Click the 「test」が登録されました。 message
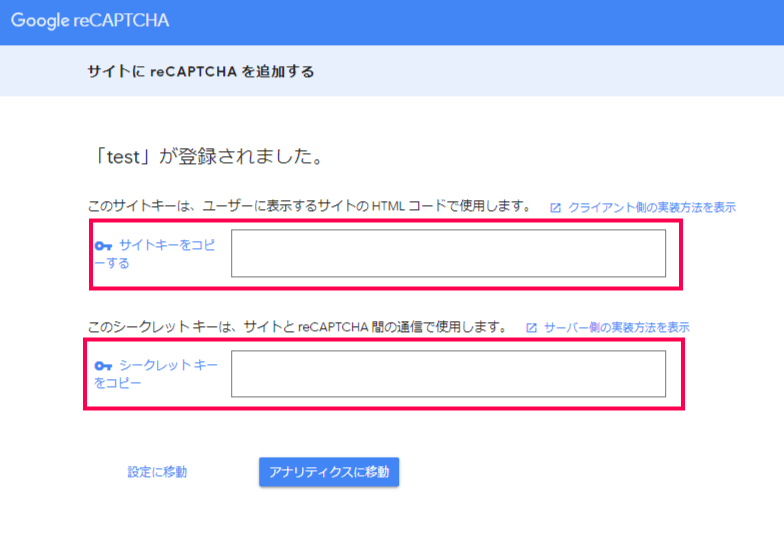This screenshot has width=784, height=534. (208, 156)
